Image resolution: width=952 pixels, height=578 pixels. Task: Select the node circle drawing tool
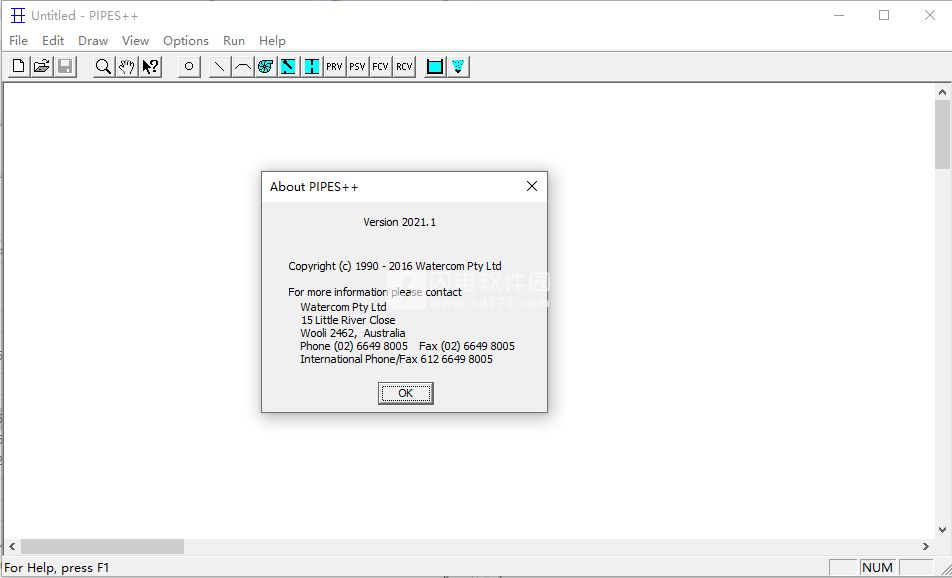[189, 66]
